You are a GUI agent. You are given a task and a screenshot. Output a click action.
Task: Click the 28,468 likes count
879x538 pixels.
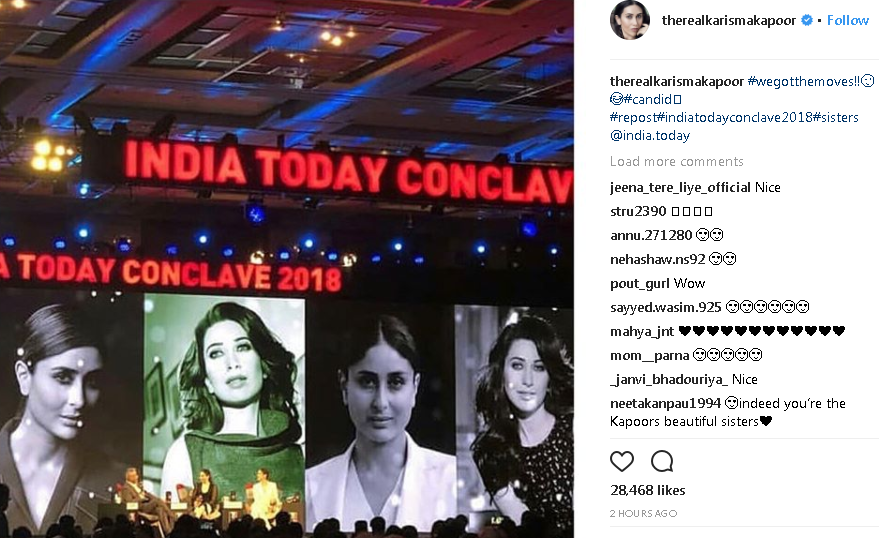[x=647, y=490]
